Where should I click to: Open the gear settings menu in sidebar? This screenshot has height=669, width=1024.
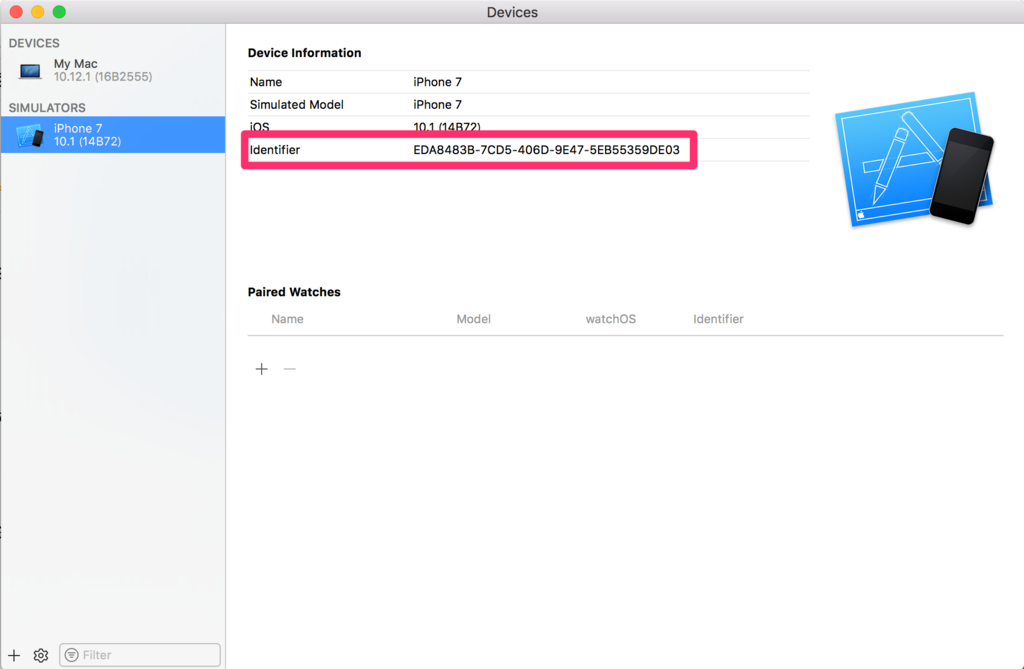[x=40, y=655]
